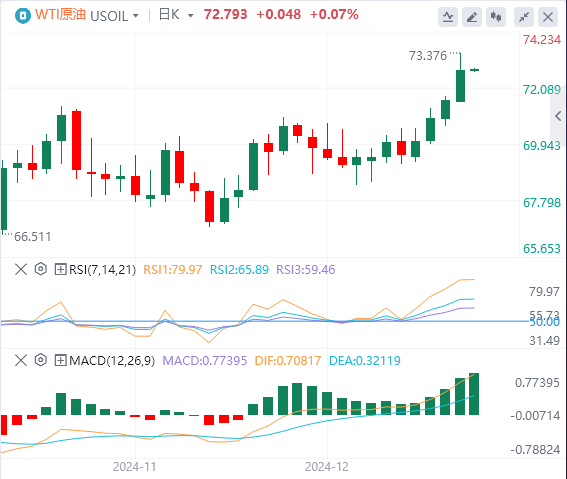Click the +0.048 price change
This screenshot has height=479, width=567.
tap(278, 15)
